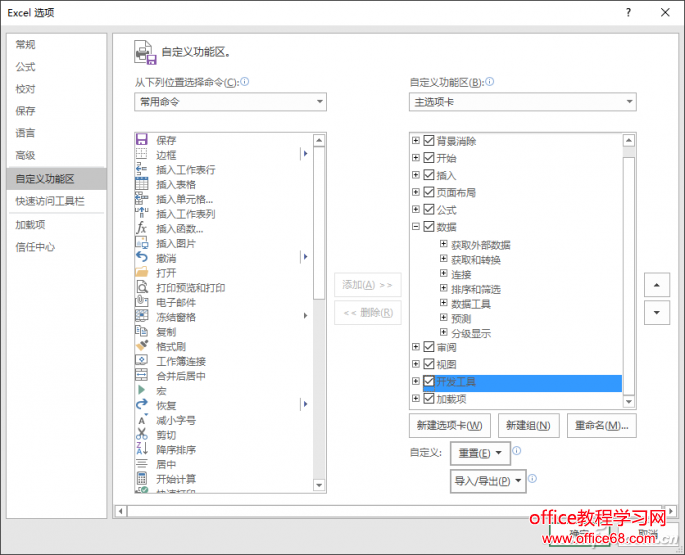Click the fx 插入函数 icon
This screenshot has height=555, width=685.
coord(142,228)
